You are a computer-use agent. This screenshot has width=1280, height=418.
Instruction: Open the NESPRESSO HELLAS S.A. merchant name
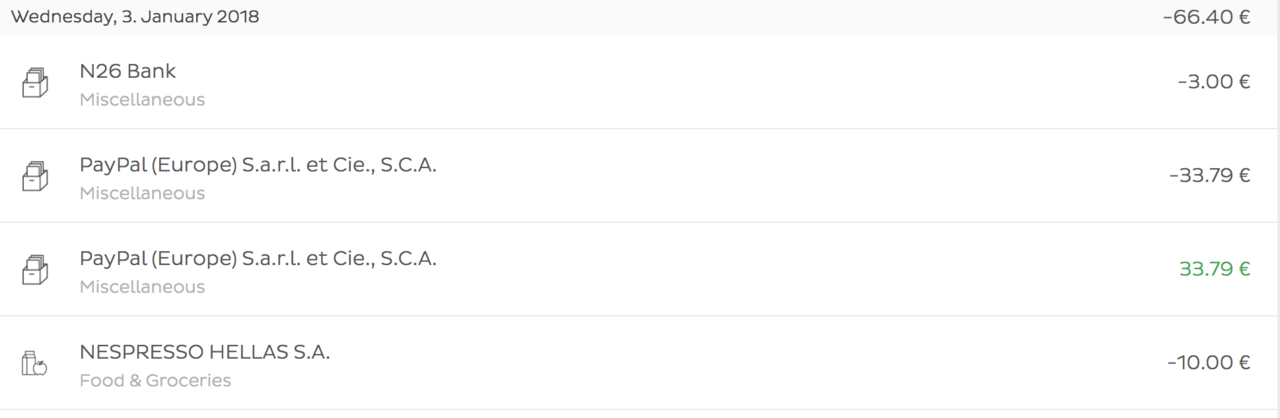(205, 352)
